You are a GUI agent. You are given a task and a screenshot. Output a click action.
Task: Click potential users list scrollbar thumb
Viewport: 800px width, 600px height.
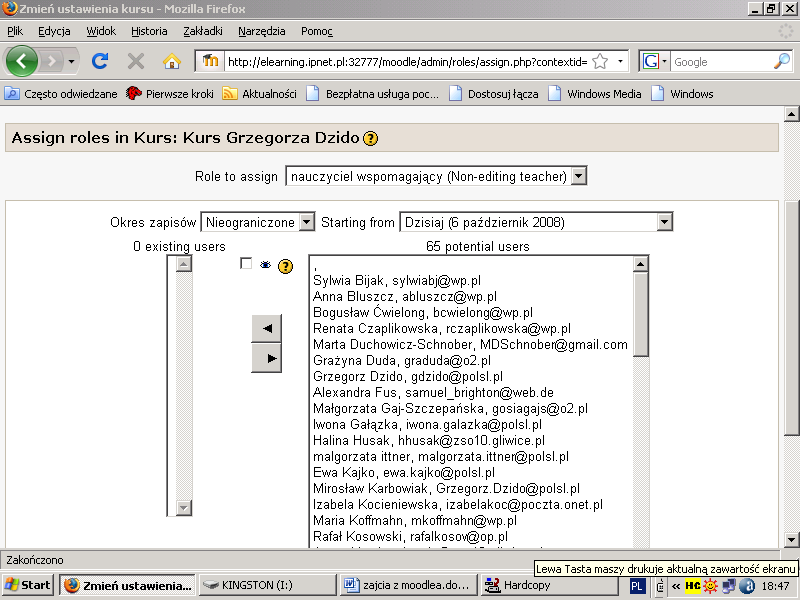pos(640,314)
